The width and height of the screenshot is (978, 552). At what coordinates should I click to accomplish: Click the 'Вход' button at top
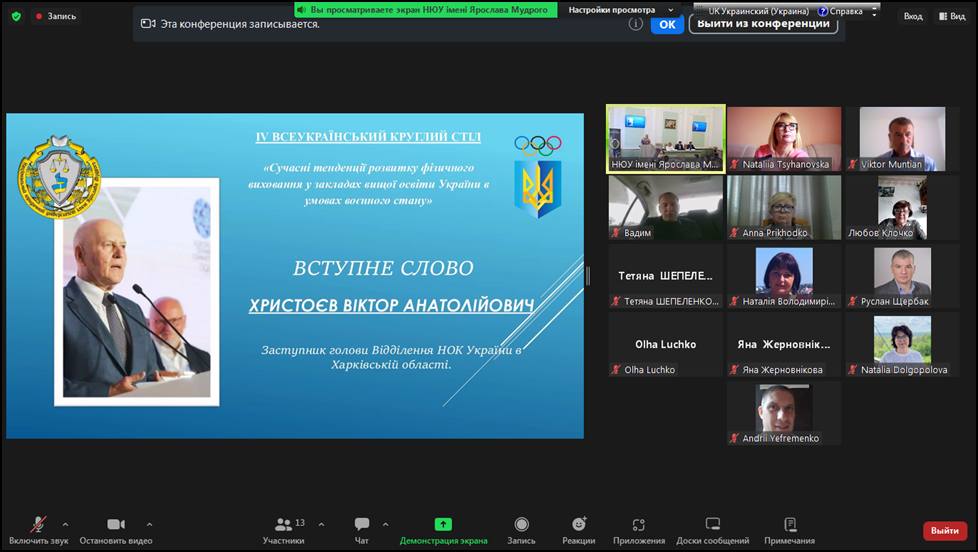pos(913,16)
